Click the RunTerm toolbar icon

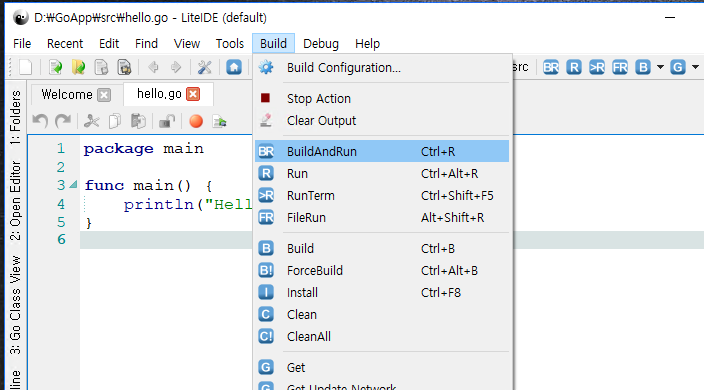pyautogui.click(x=597, y=67)
